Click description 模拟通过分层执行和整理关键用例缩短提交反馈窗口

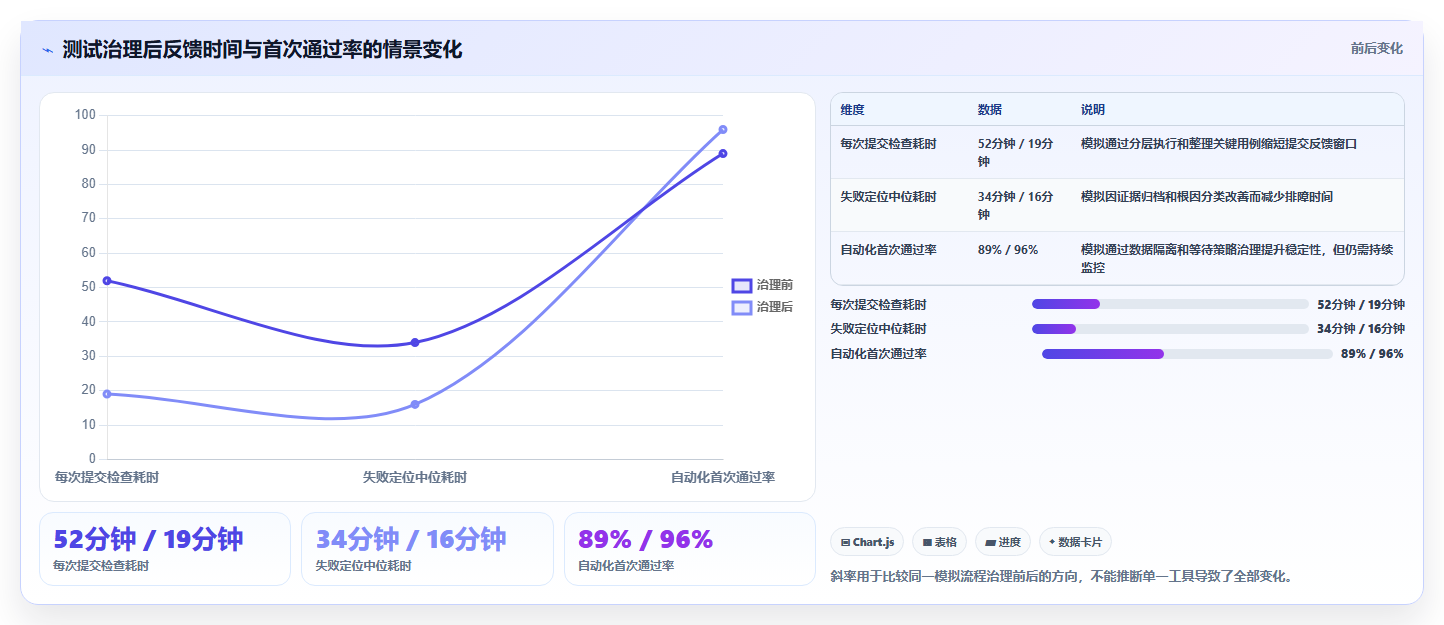1219,144
